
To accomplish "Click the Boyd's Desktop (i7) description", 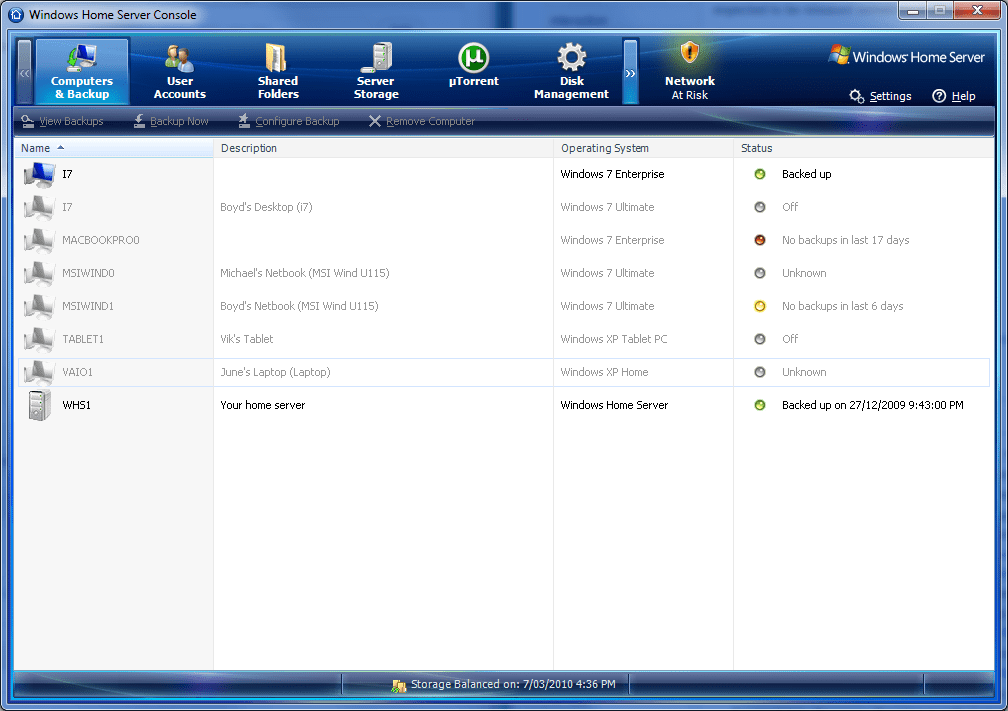I will (x=266, y=207).
